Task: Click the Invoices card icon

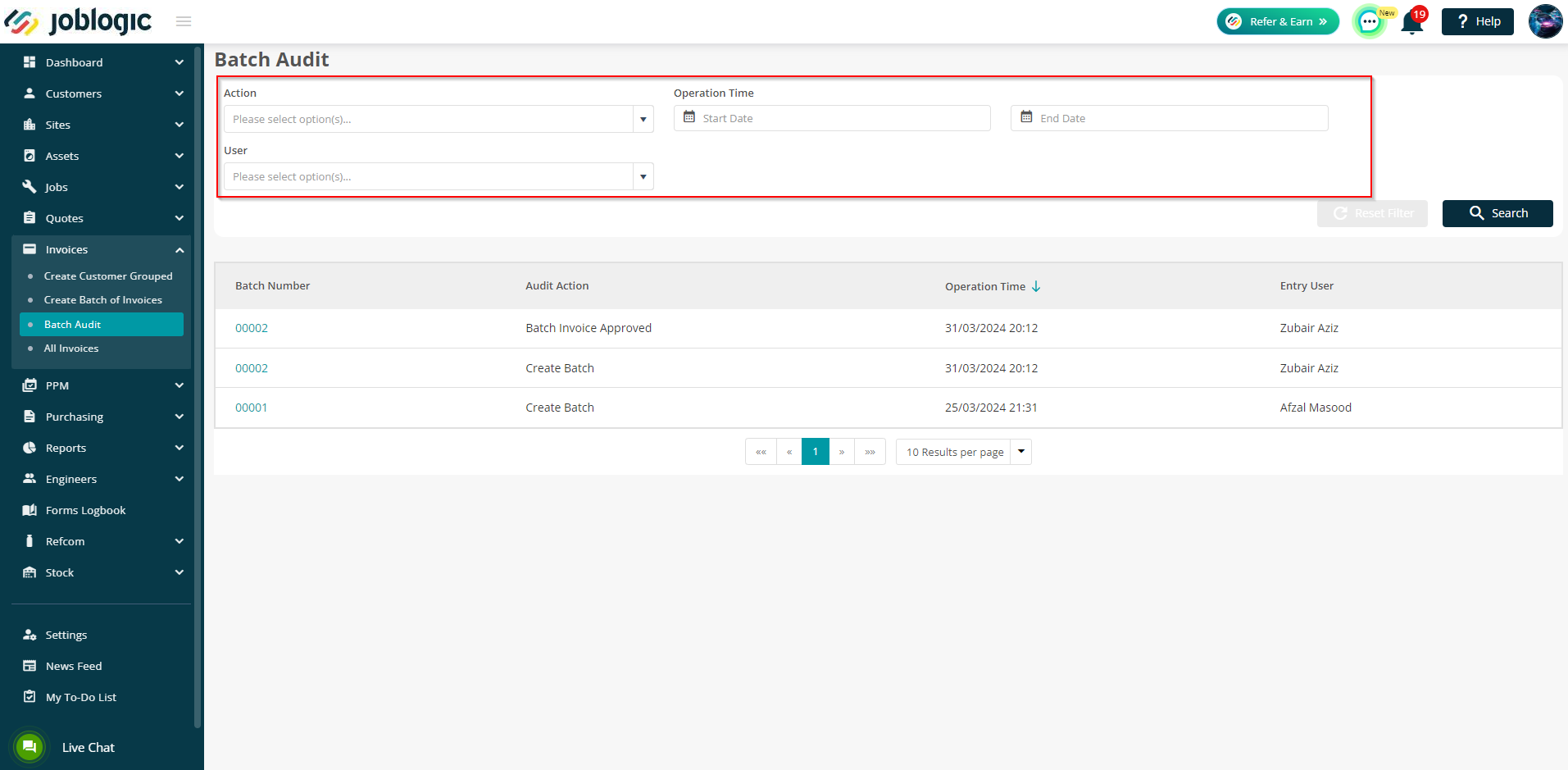Action: 30,249
